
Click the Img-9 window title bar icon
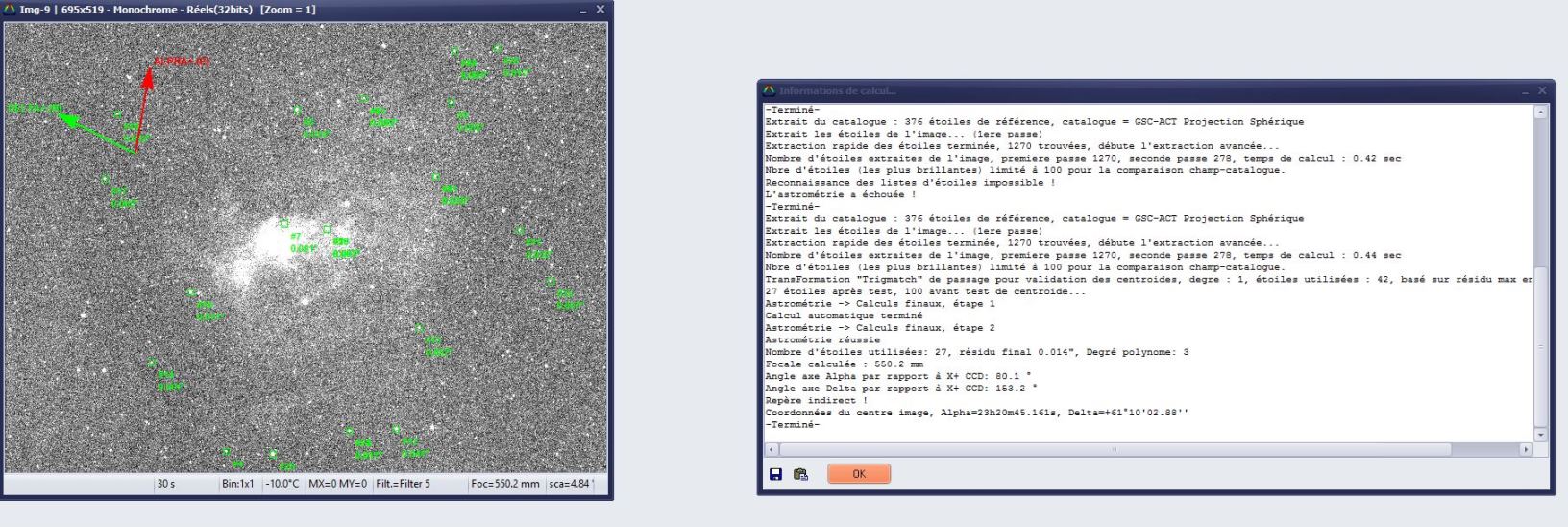pos(10,9)
